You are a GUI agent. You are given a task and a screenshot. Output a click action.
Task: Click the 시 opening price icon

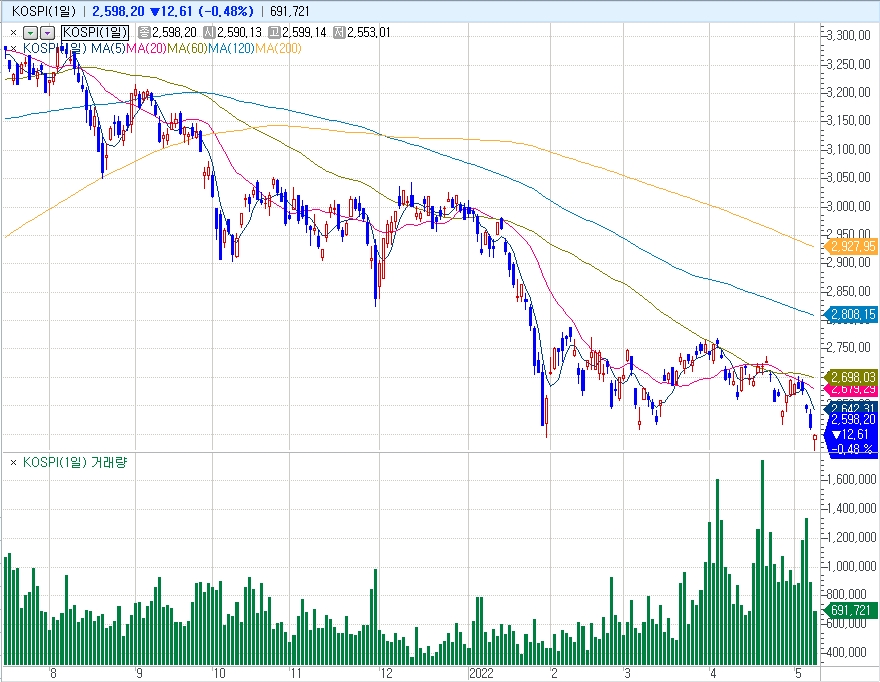click(x=209, y=32)
